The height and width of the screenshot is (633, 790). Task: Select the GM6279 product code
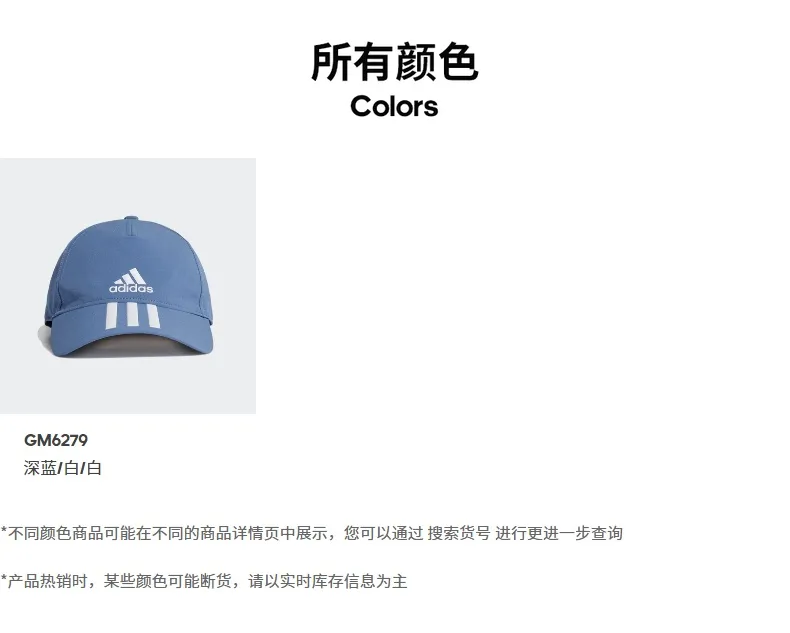click(x=56, y=440)
